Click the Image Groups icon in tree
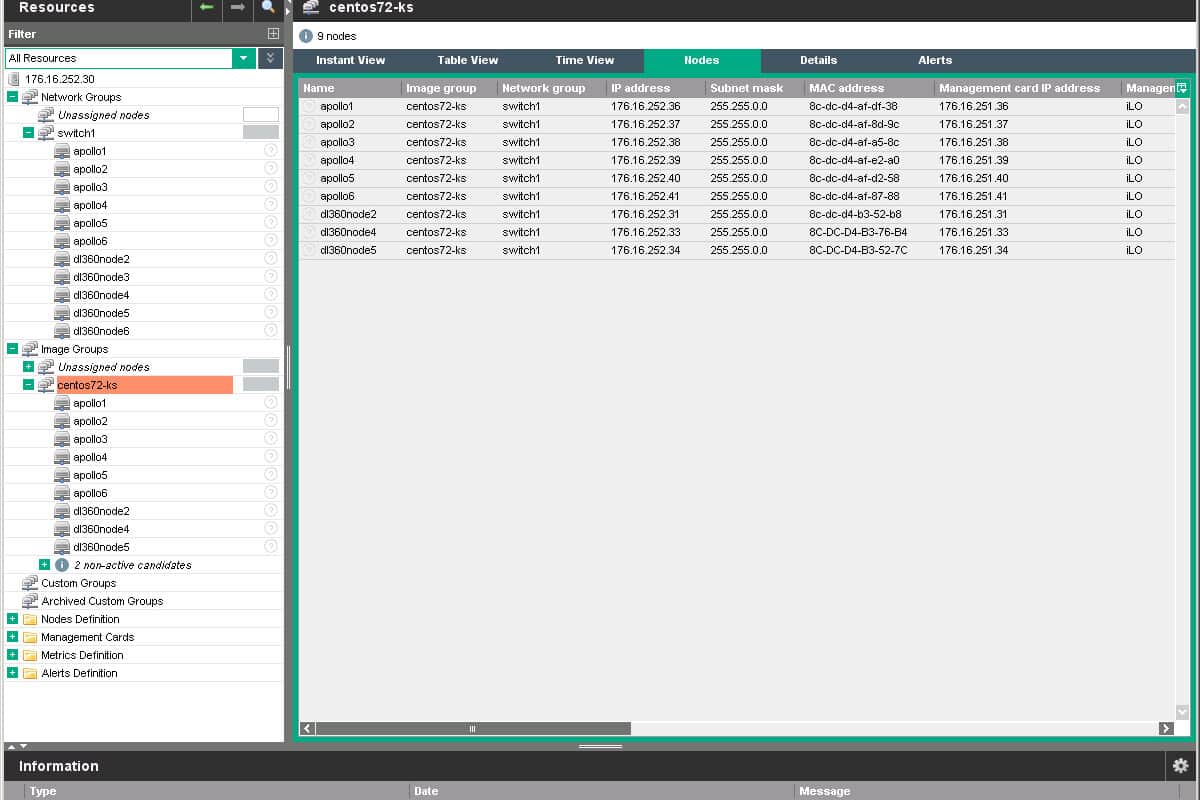The width and height of the screenshot is (1200, 800). (30, 349)
